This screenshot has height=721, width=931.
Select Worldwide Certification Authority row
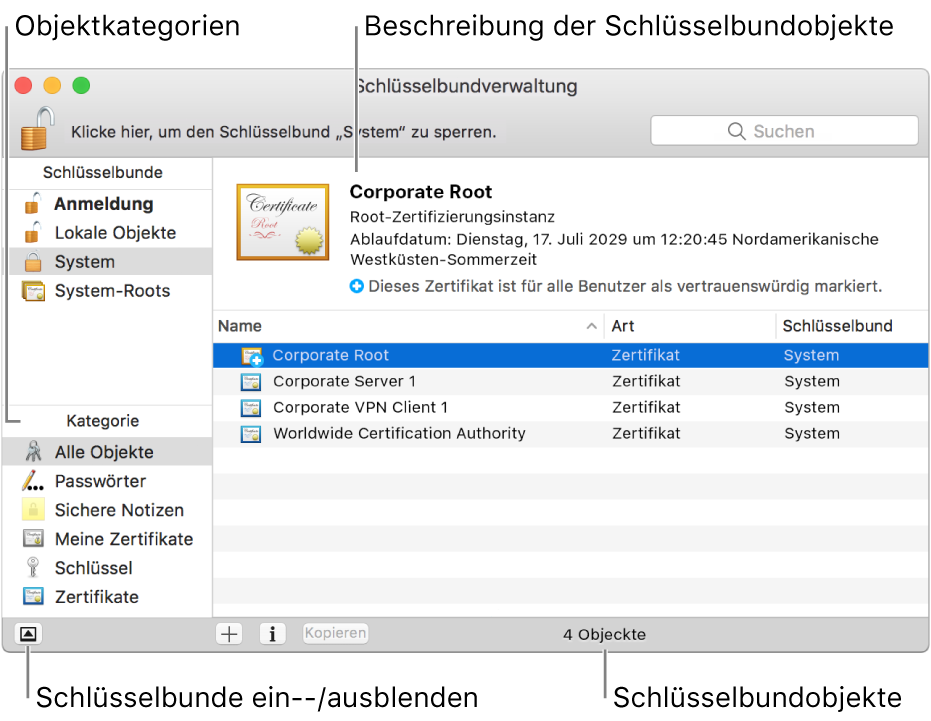coord(571,434)
